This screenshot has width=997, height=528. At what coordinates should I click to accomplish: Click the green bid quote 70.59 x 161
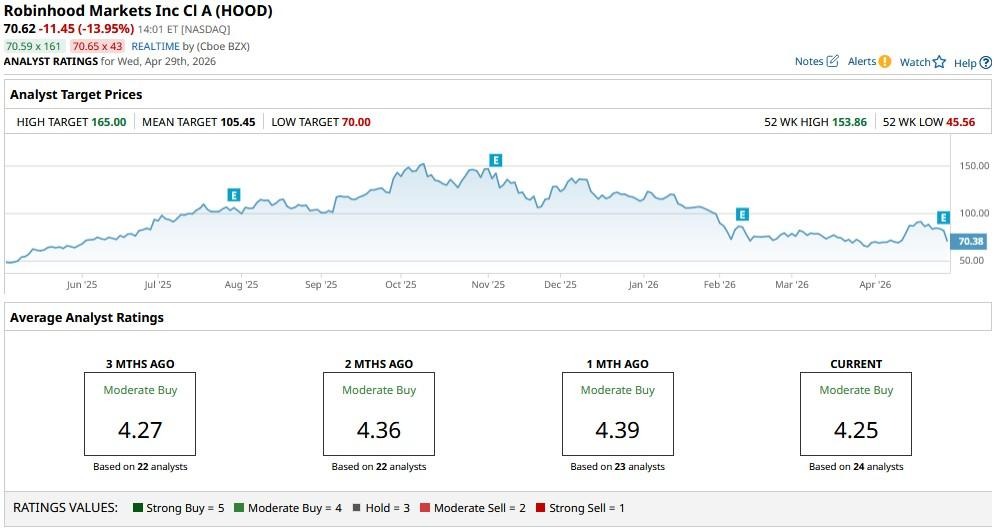click(34, 46)
